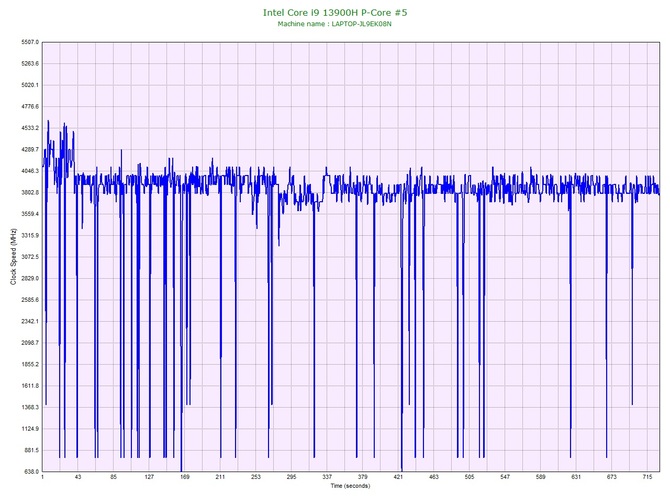Click the chart title 'Intel Core i9 13900H P-Core #5'

(335, 12)
